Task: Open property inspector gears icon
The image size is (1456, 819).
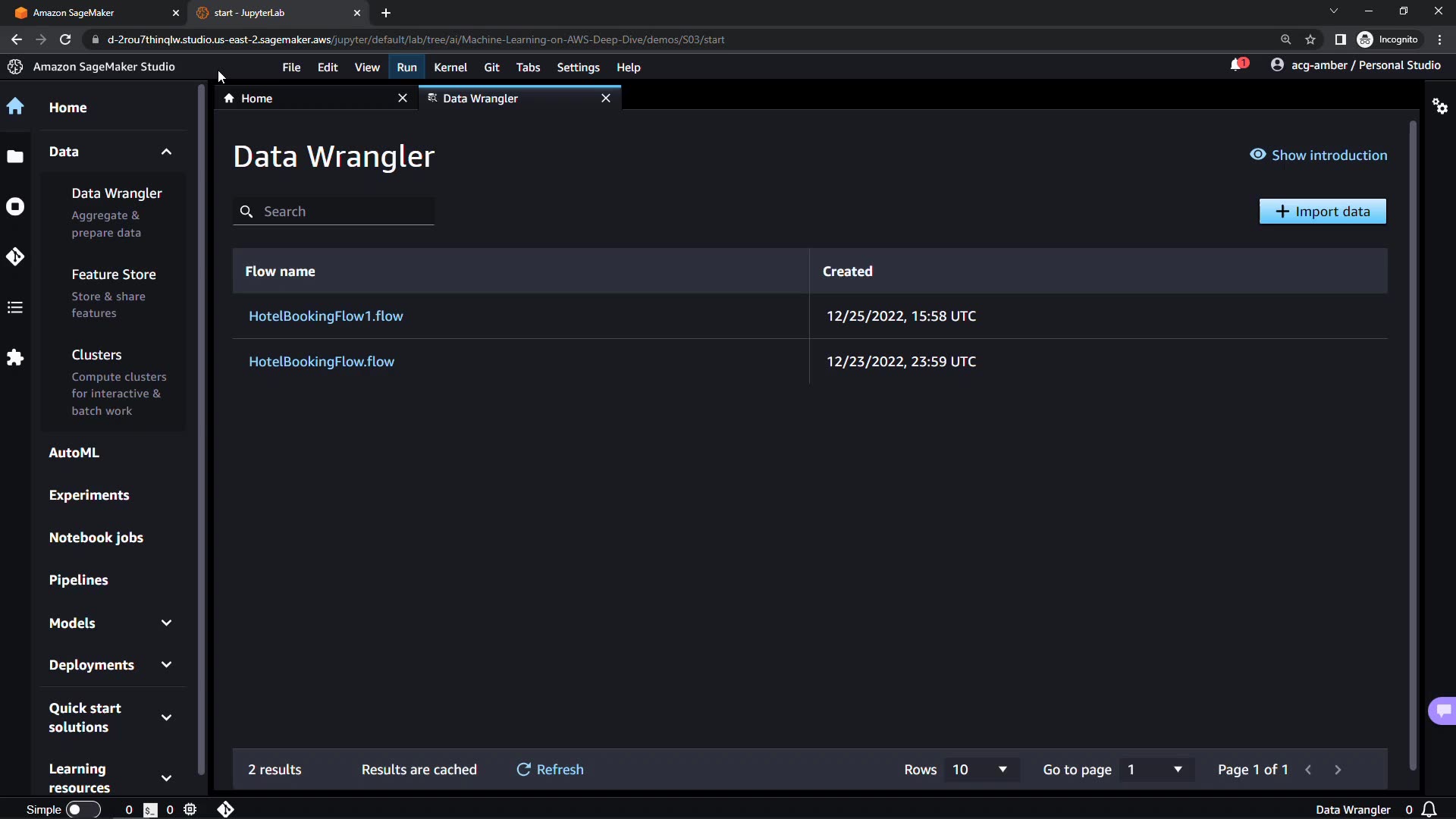Action: (1440, 106)
